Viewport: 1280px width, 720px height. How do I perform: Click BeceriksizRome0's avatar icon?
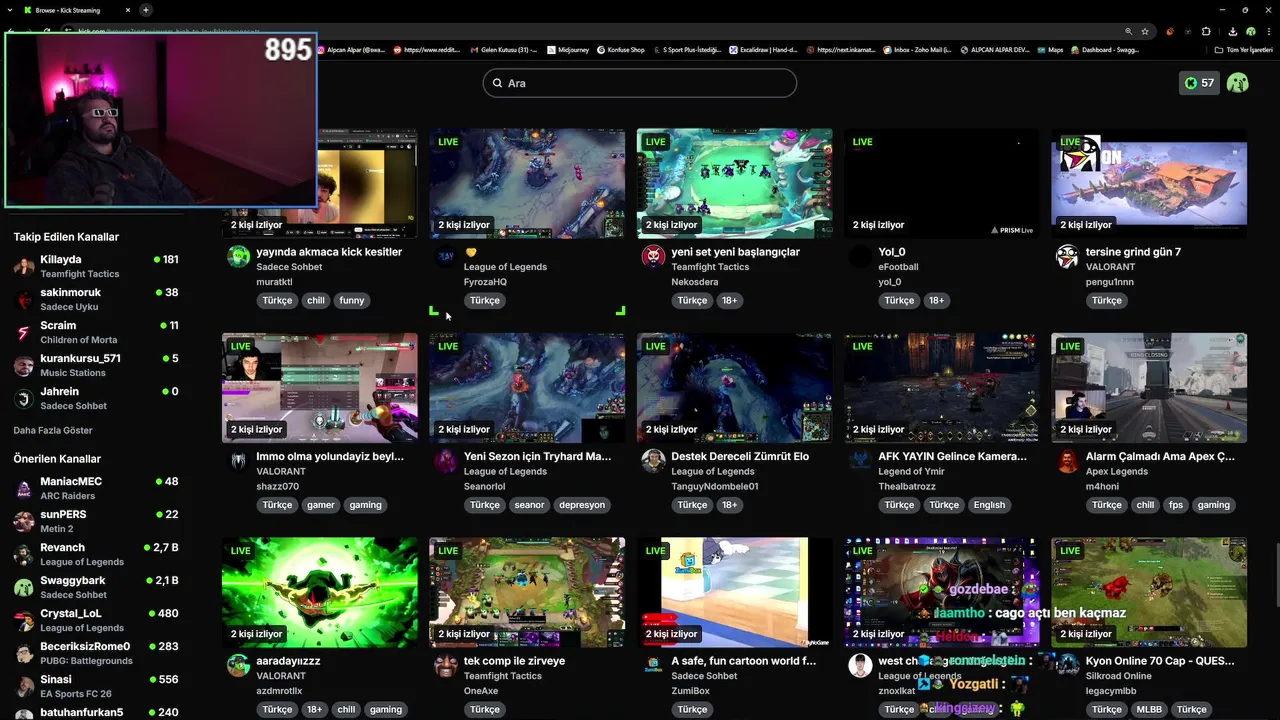tap(24, 653)
